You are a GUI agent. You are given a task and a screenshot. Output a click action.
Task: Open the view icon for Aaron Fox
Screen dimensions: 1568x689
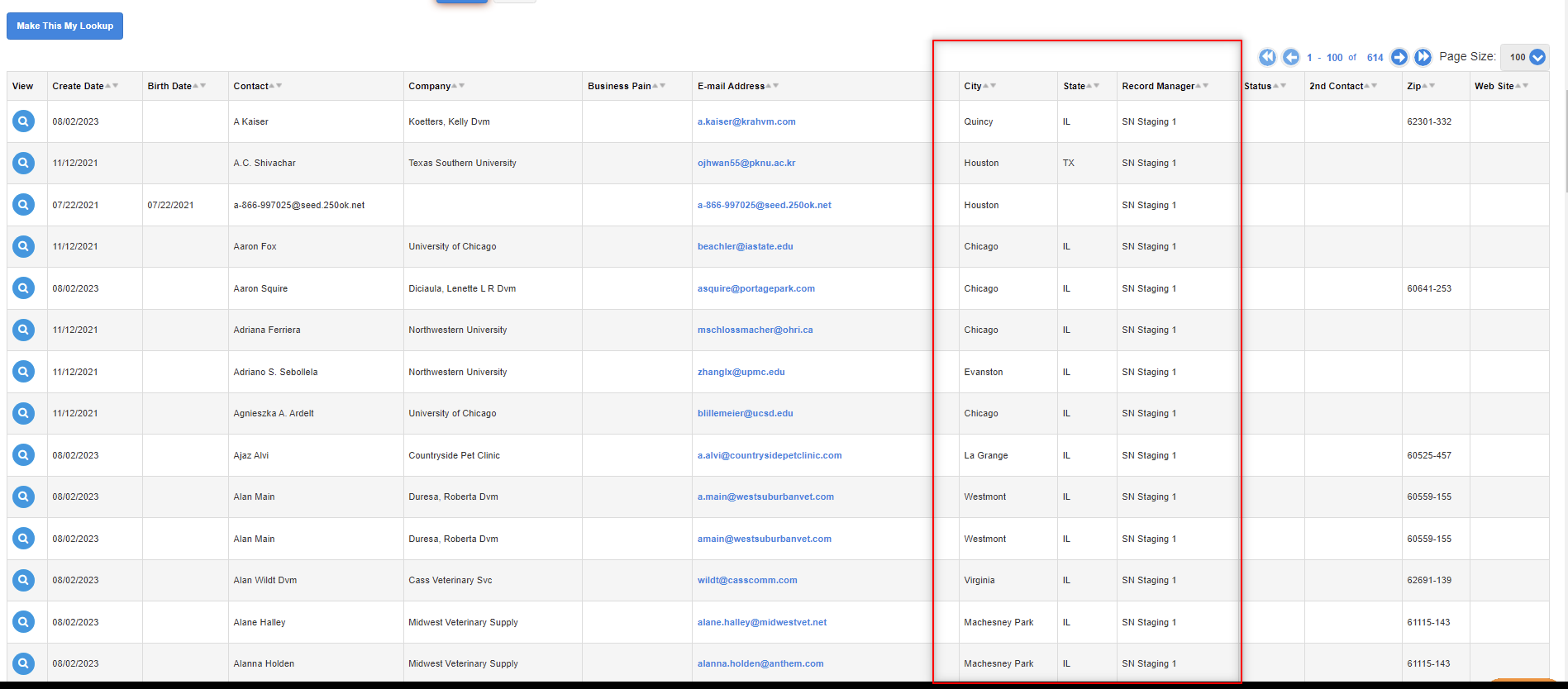pos(23,246)
